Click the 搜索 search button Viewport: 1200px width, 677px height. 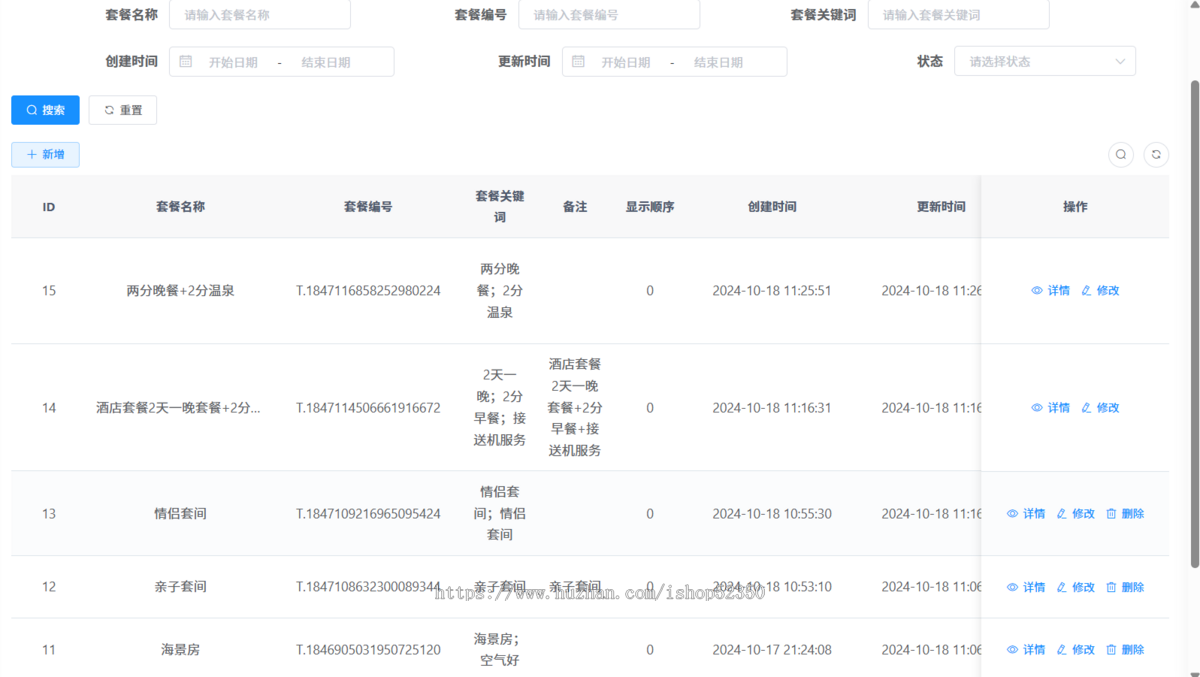(45, 110)
